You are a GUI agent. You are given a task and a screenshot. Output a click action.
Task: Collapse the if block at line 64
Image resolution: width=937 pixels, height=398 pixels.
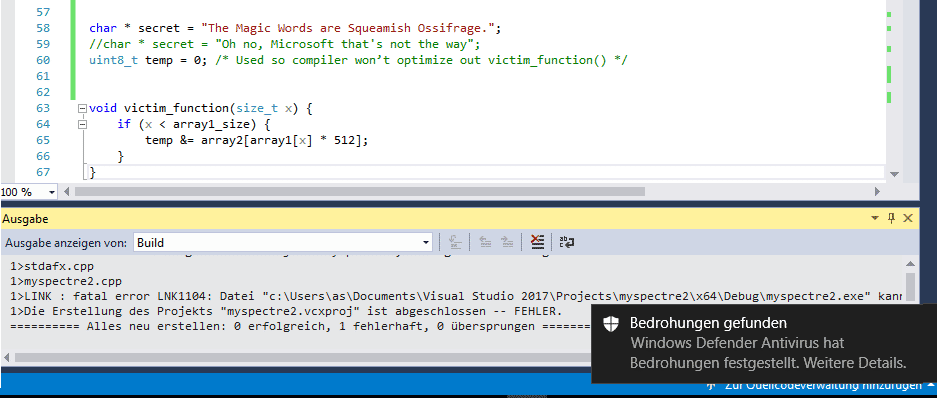(x=82, y=125)
